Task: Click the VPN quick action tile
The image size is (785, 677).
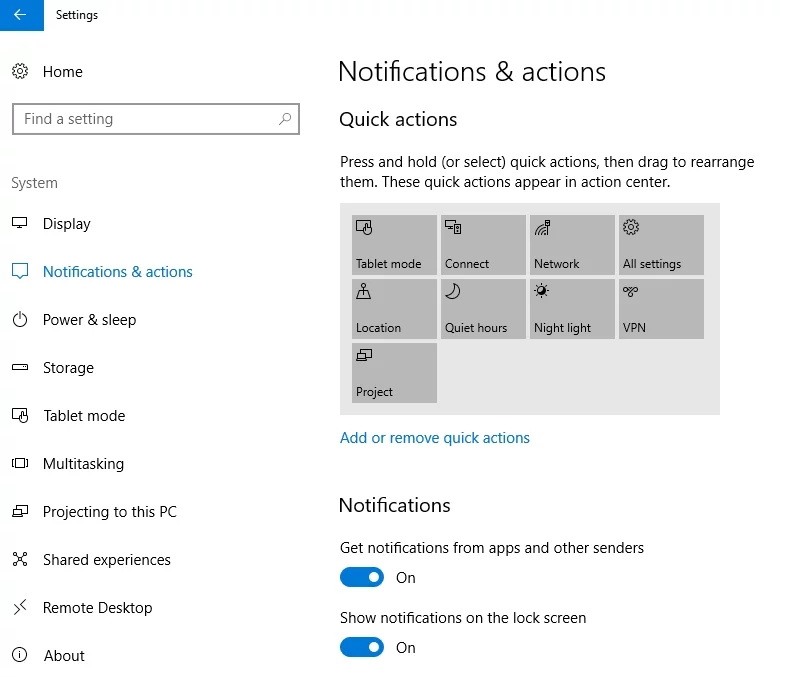Action: (x=661, y=309)
